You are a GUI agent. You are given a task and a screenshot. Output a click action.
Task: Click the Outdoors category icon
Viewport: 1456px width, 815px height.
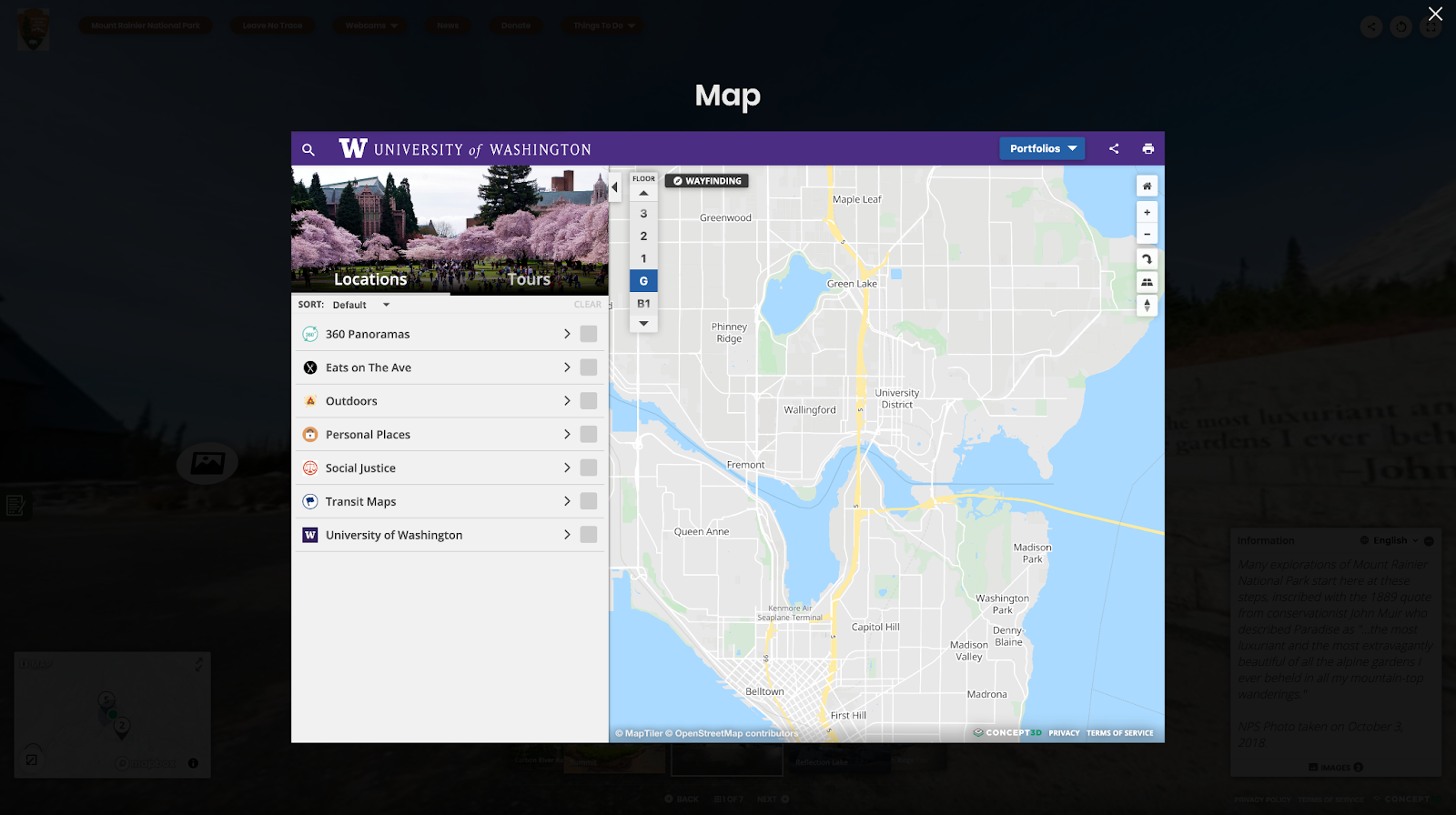310,401
